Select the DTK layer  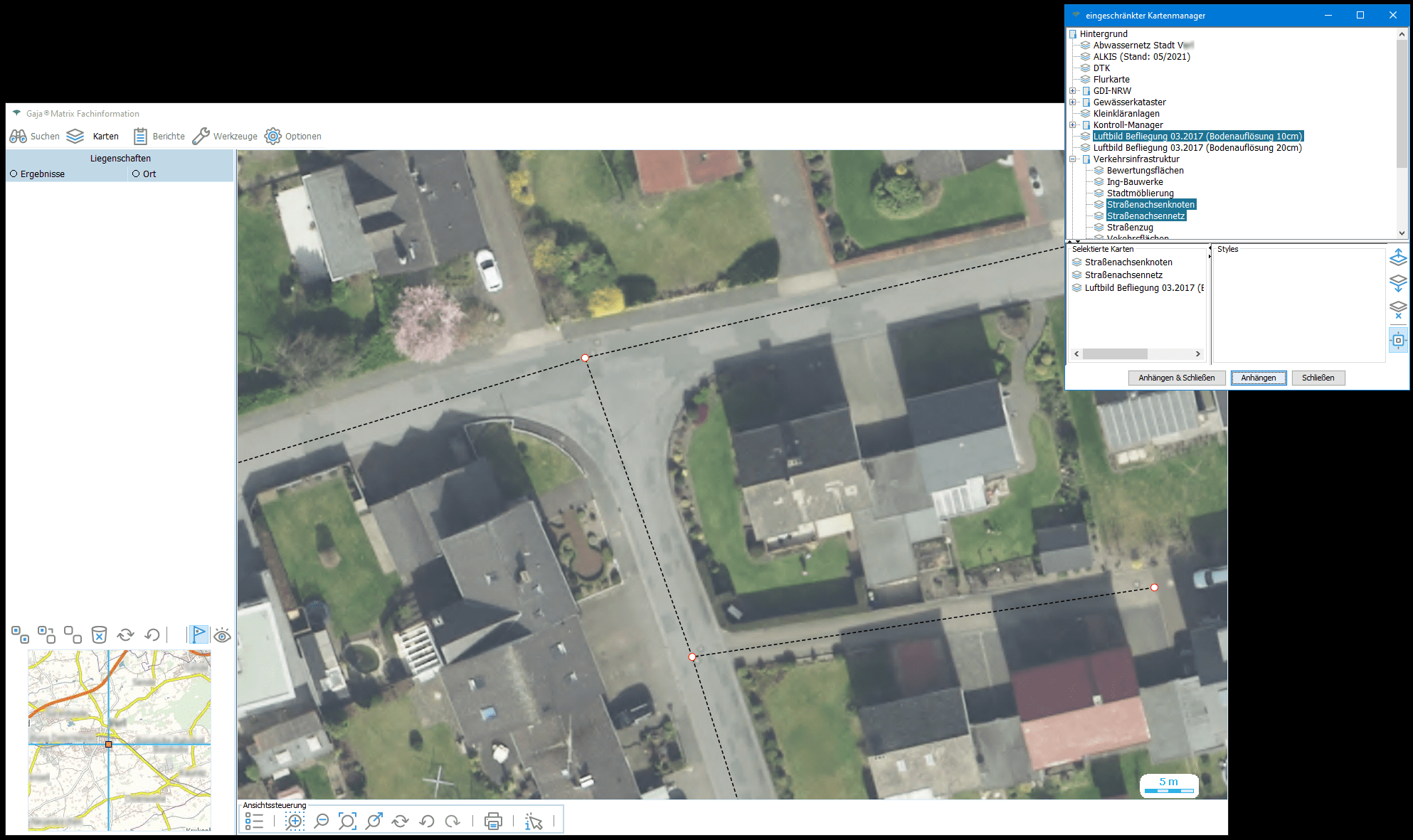1101,68
